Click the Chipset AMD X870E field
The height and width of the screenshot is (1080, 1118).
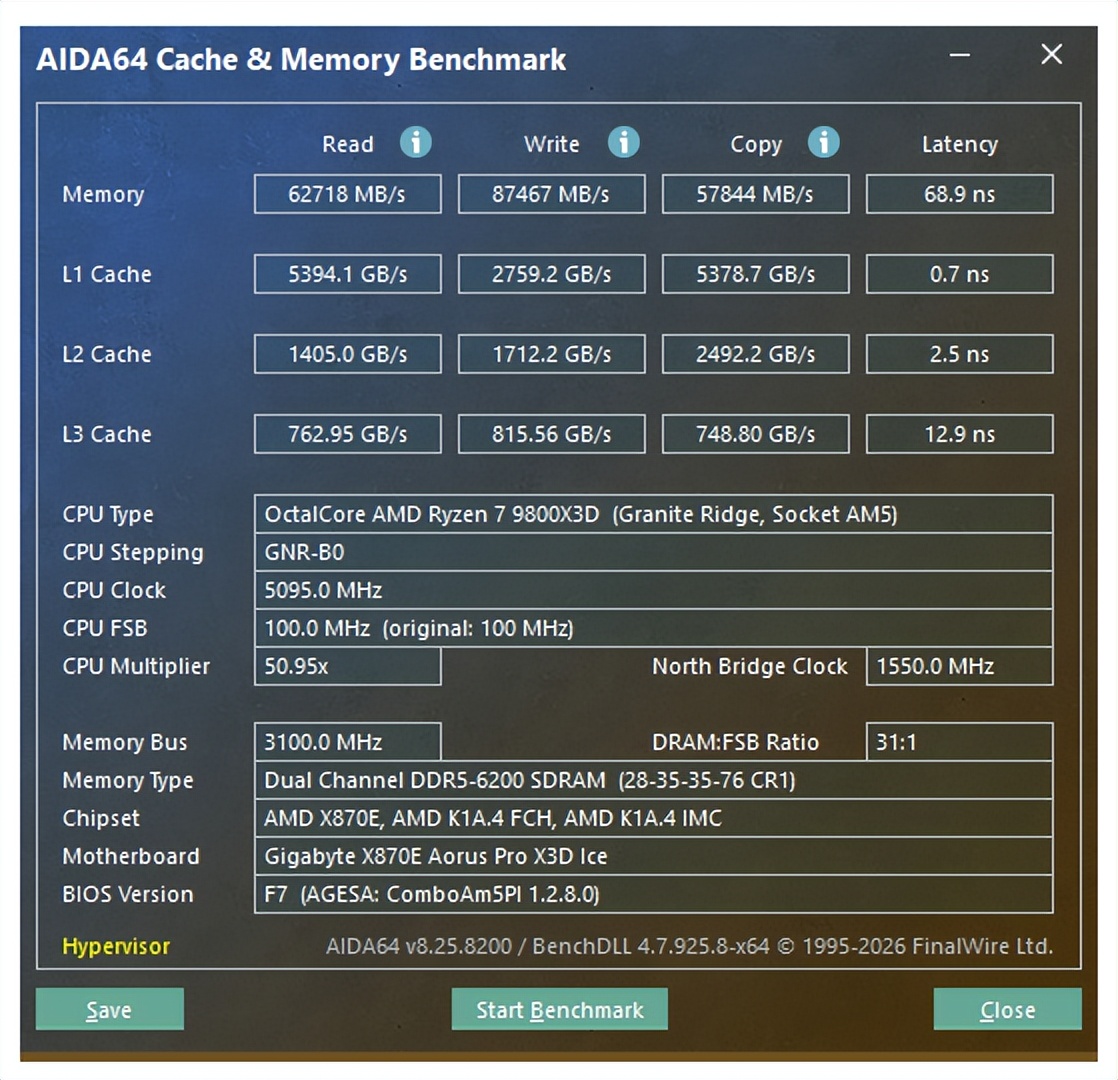click(x=653, y=818)
